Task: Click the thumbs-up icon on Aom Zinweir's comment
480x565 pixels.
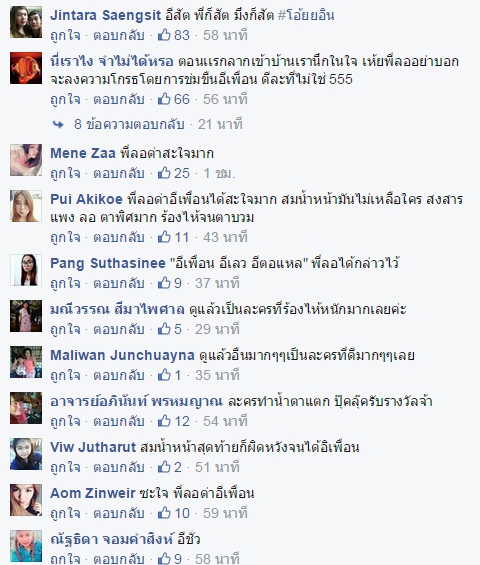Action: tap(164, 513)
